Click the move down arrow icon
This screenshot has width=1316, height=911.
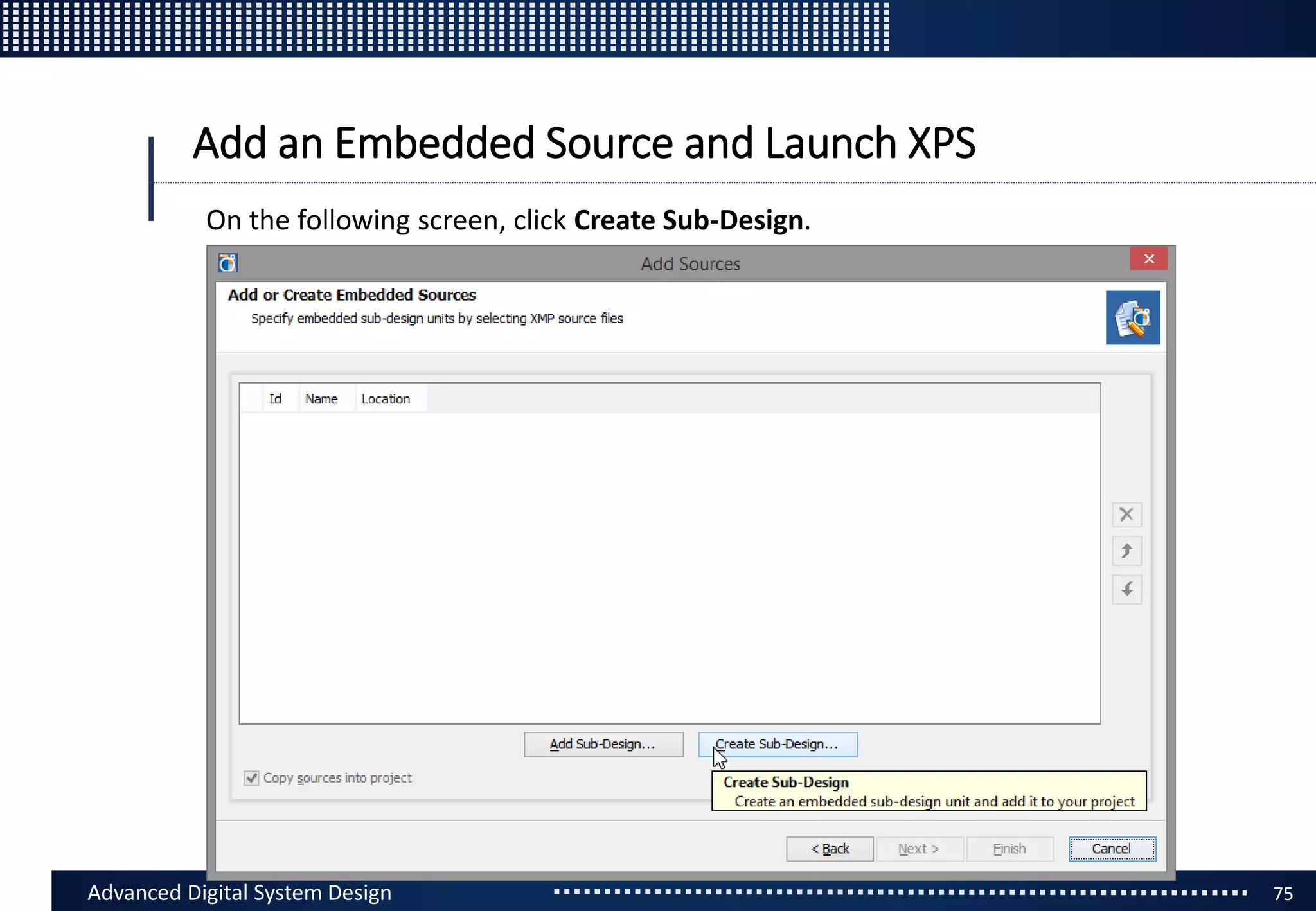(1126, 589)
